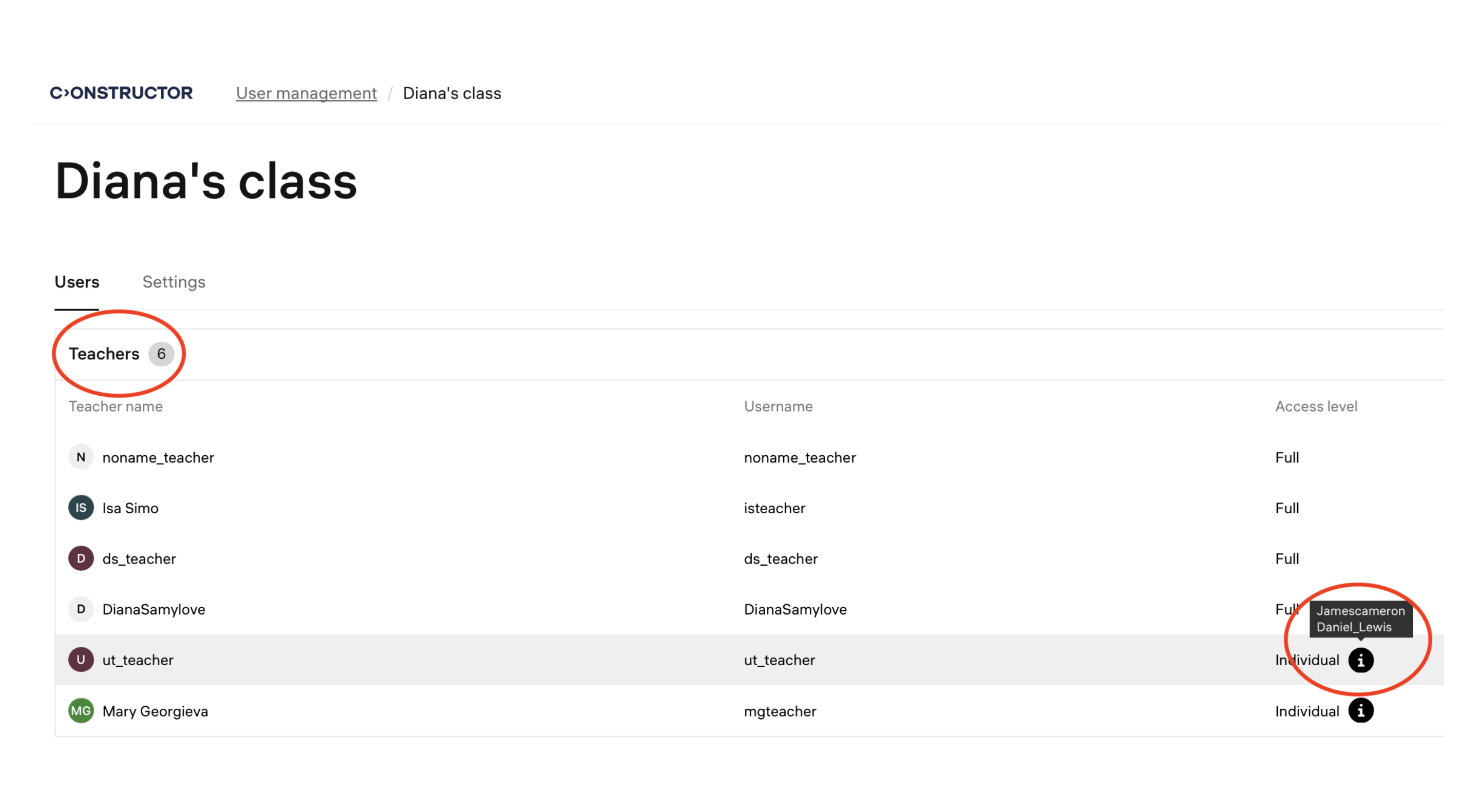
Task: Click the info icon beside Mary Georgieva's access
Action: (x=1360, y=710)
